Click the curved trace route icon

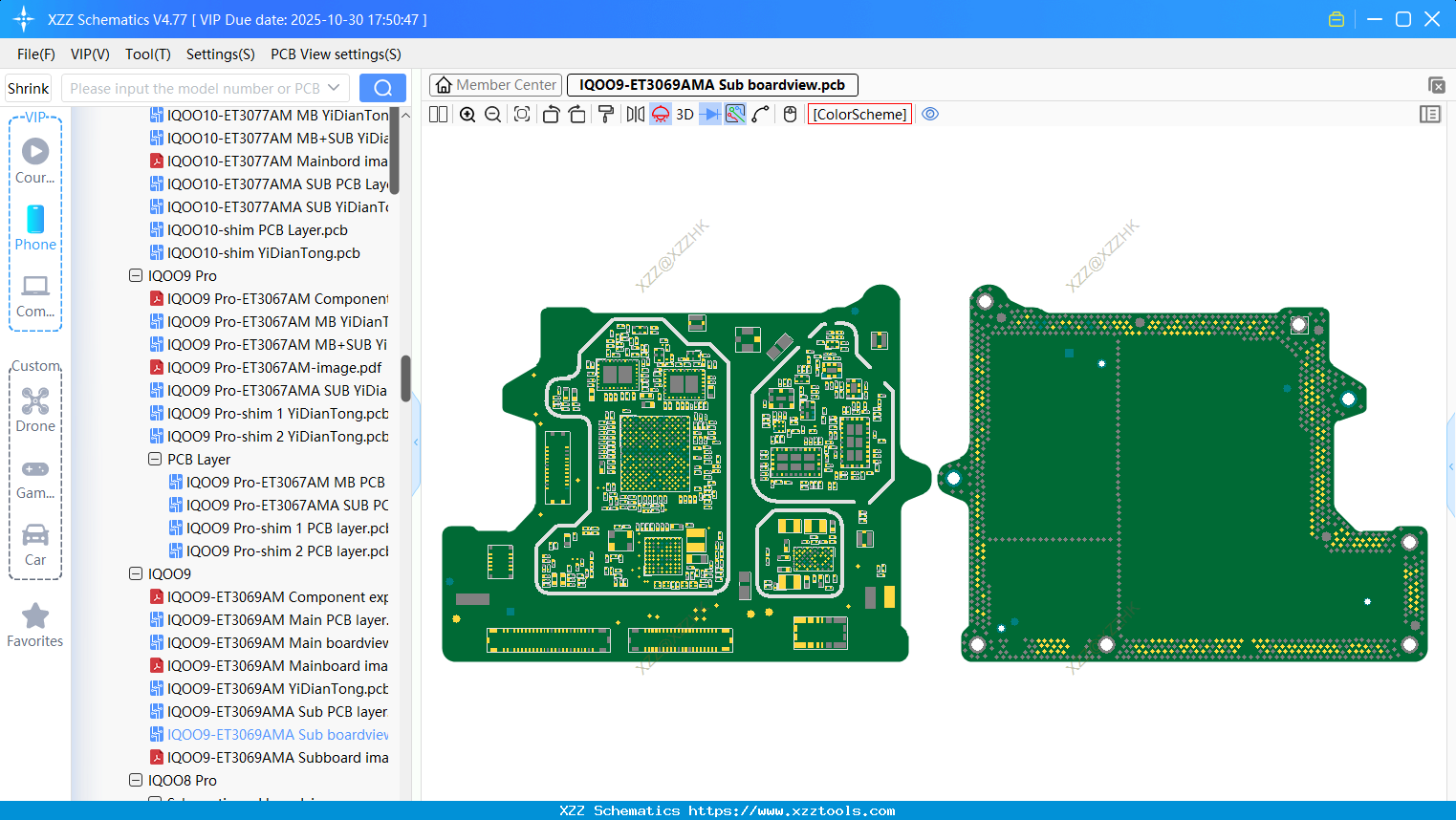pos(761,115)
